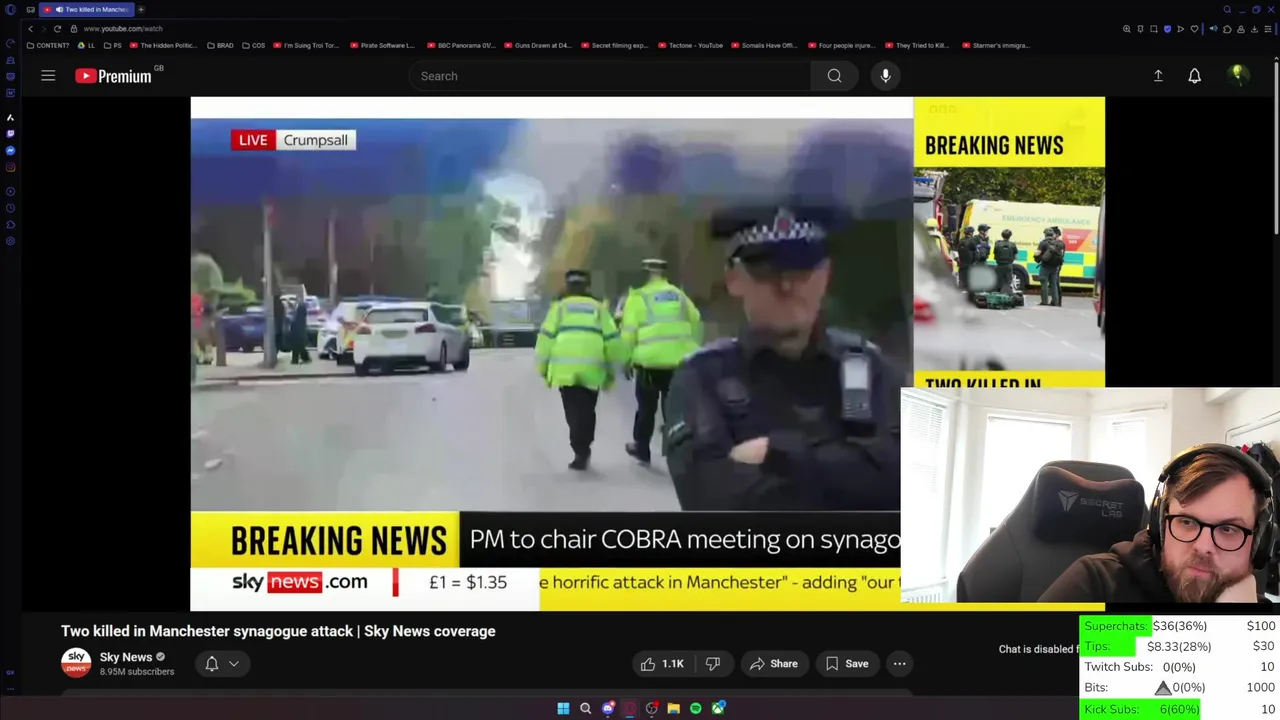Image resolution: width=1280 pixels, height=720 pixels.
Task: Open the notifications bell in YouTube header
Action: point(1194,76)
